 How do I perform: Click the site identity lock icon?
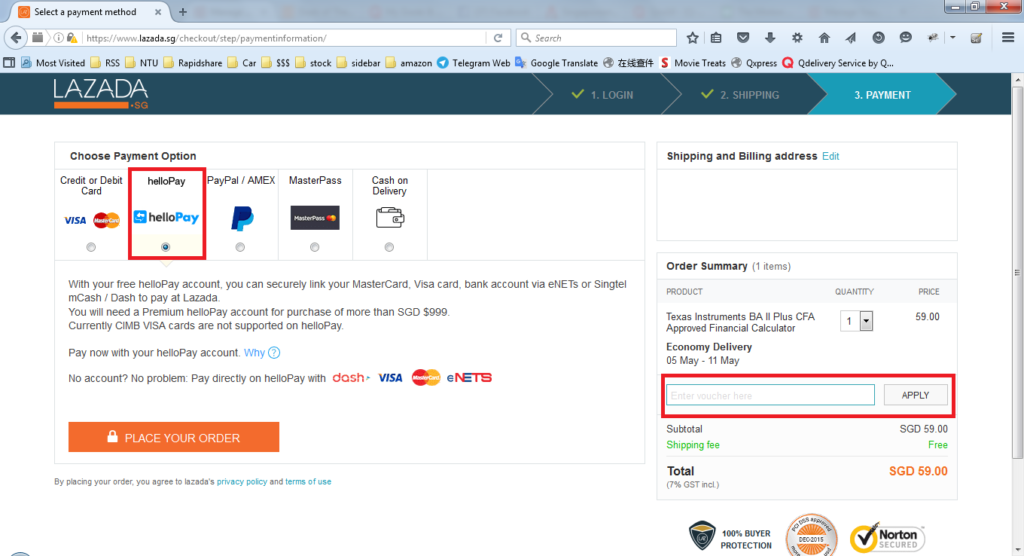pyautogui.click(x=72, y=38)
